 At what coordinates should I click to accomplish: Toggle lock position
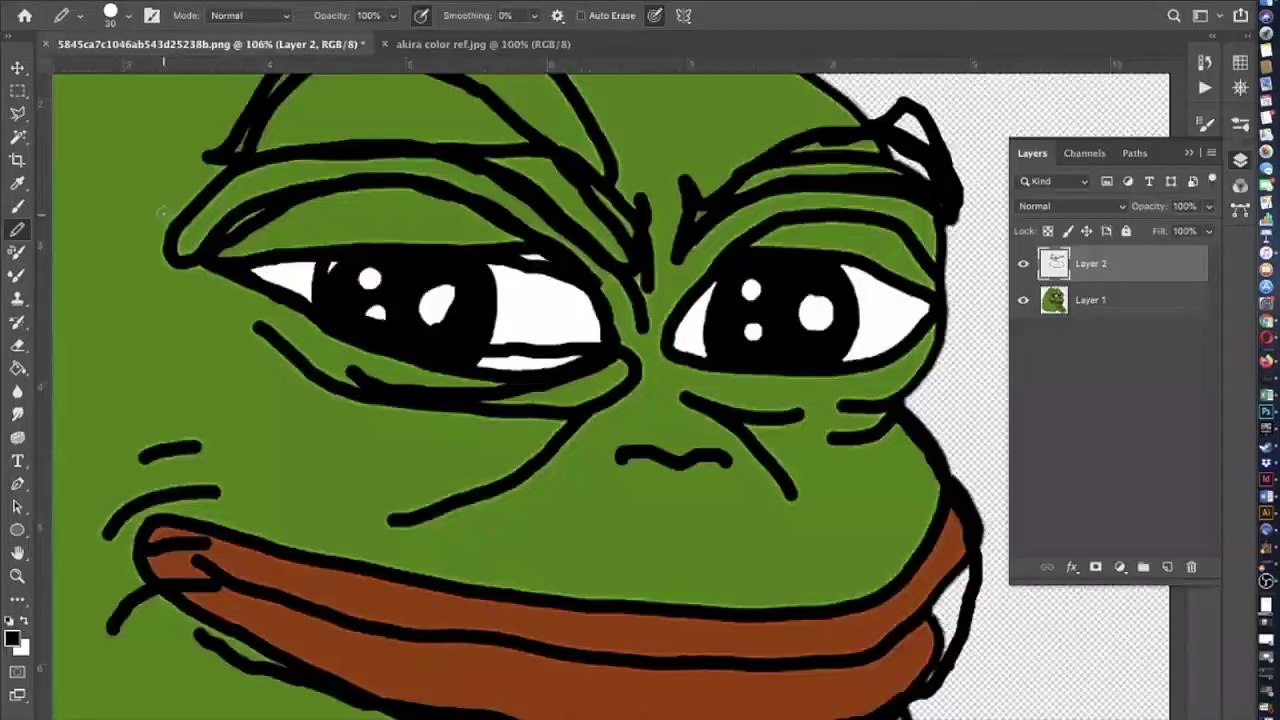[1087, 231]
